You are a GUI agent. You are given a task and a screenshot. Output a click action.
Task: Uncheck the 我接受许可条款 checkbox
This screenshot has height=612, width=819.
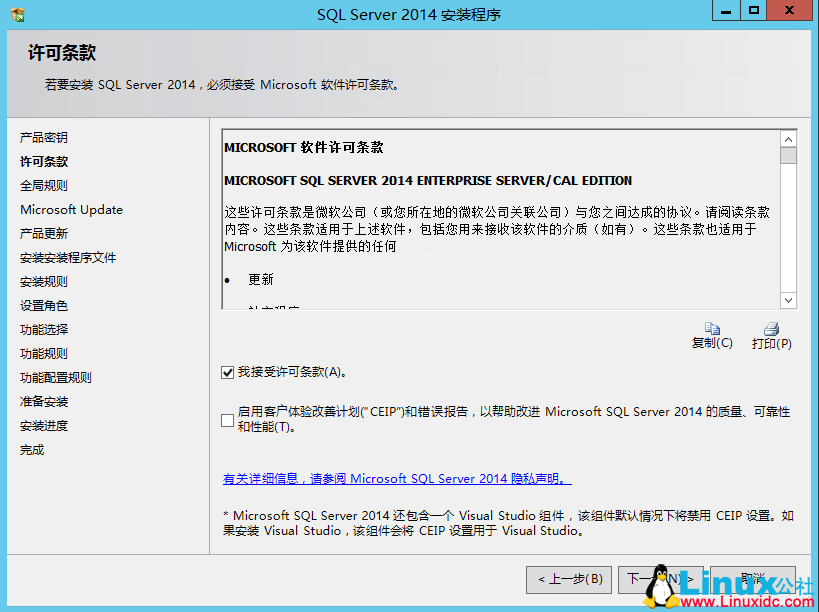(x=228, y=371)
